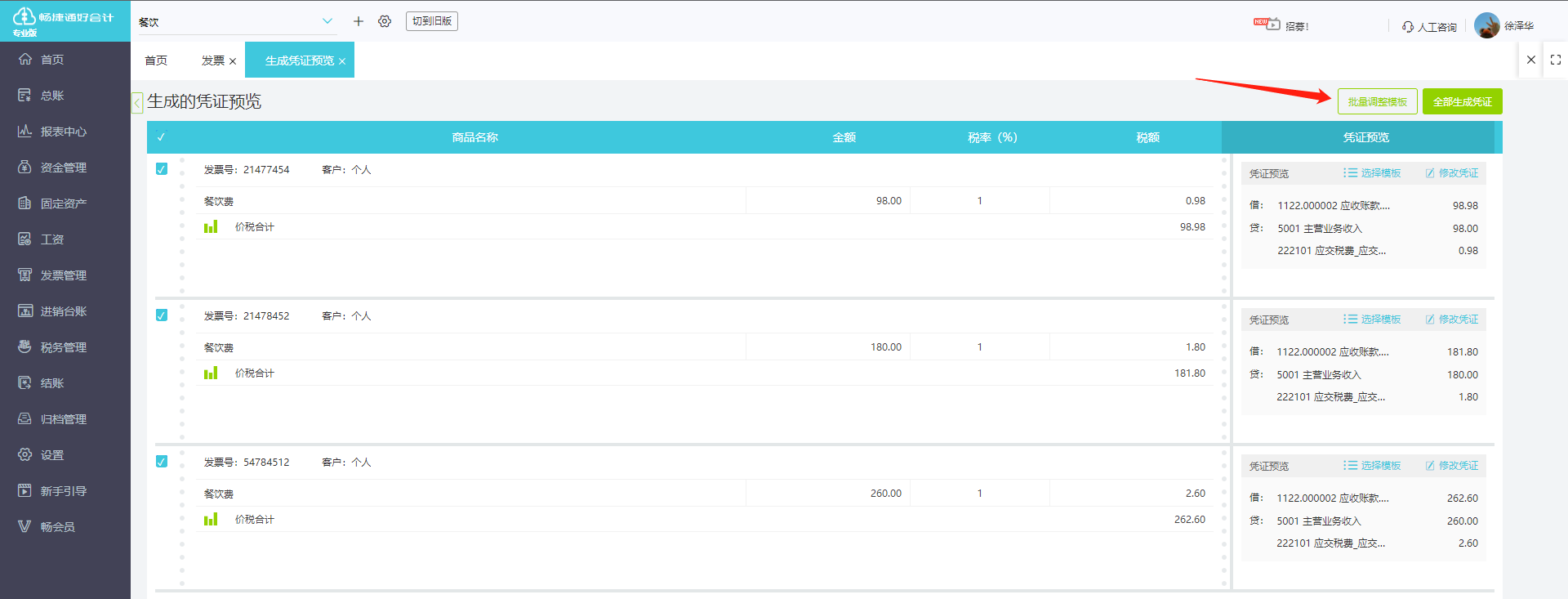The height and width of the screenshot is (599, 1568).
Task: Click the text 发票号: 21478452
Action: coord(247,316)
